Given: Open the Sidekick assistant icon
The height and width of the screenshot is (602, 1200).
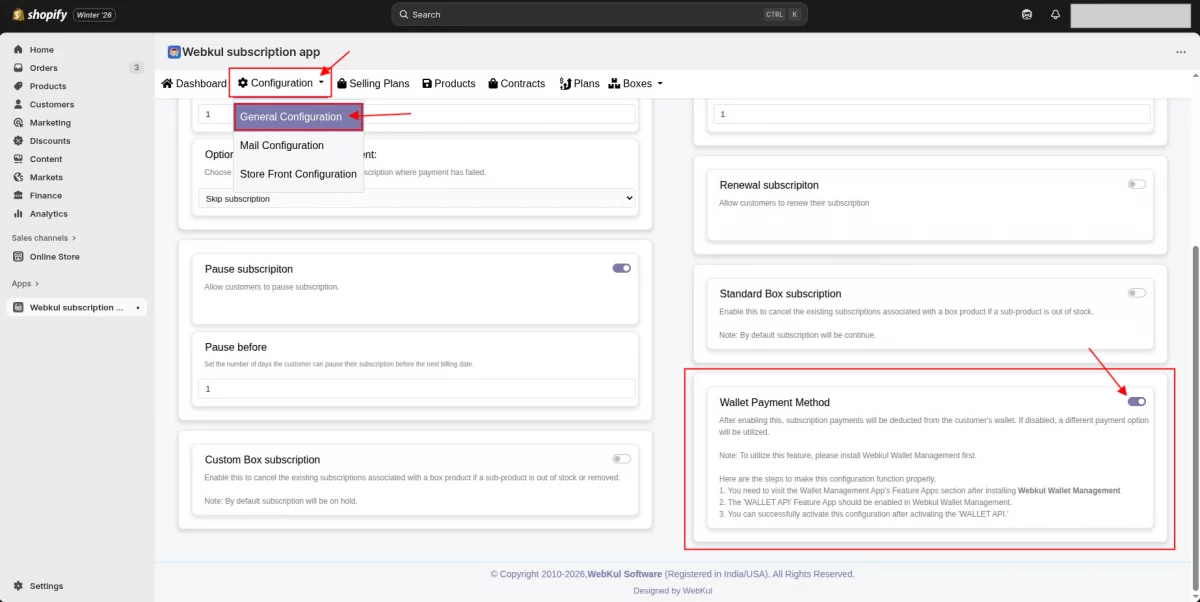Looking at the screenshot, I should pos(1027,14).
